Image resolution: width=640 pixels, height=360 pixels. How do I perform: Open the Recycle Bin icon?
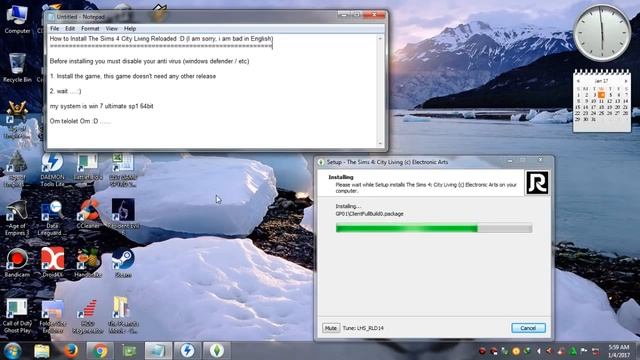pos(17,68)
